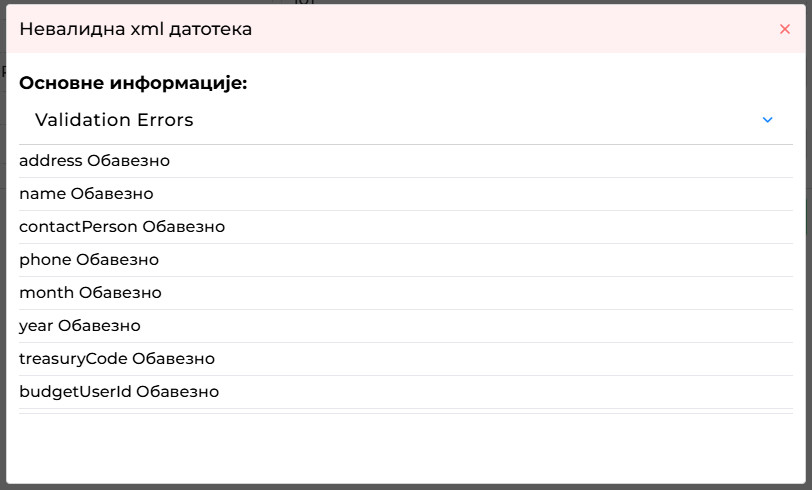Screen dimensions: 812x490
Task: Click the empty white area below the error list
Action: pyautogui.click(x=406, y=448)
